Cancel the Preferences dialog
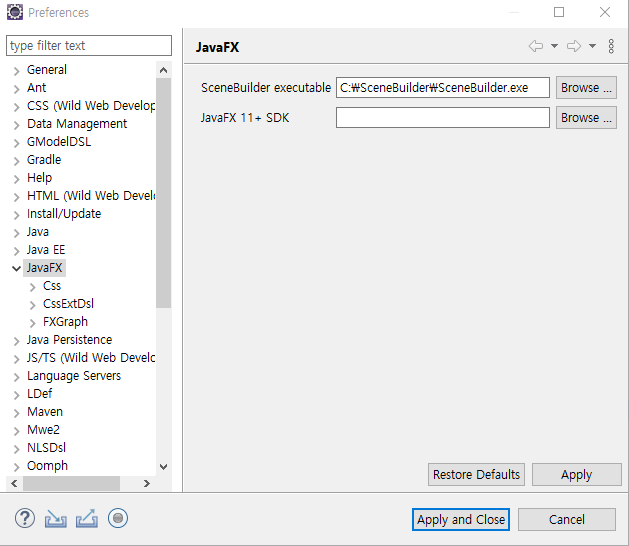The width and height of the screenshot is (629, 546). pos(567,520)
